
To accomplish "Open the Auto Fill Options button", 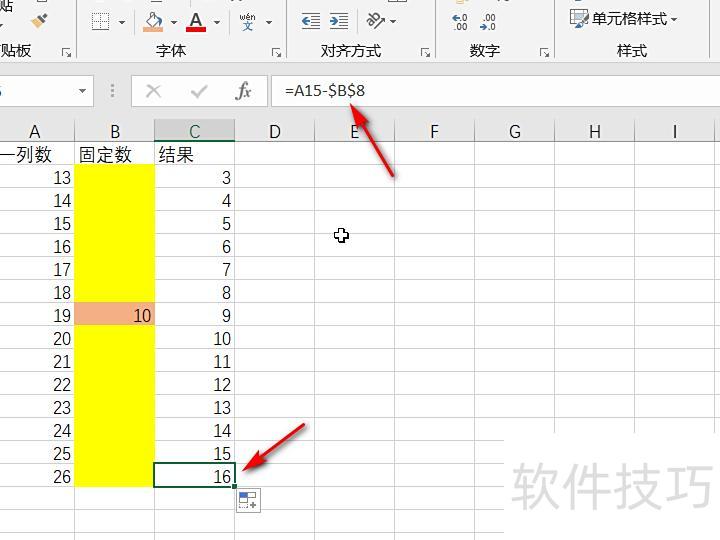I will coord(248,500).
